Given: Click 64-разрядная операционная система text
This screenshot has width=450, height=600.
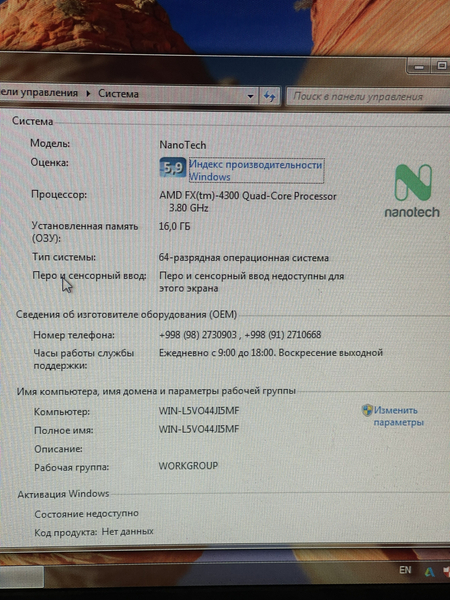Looking at the screenshot, I should pyautogui.click(x=243, y=258).
